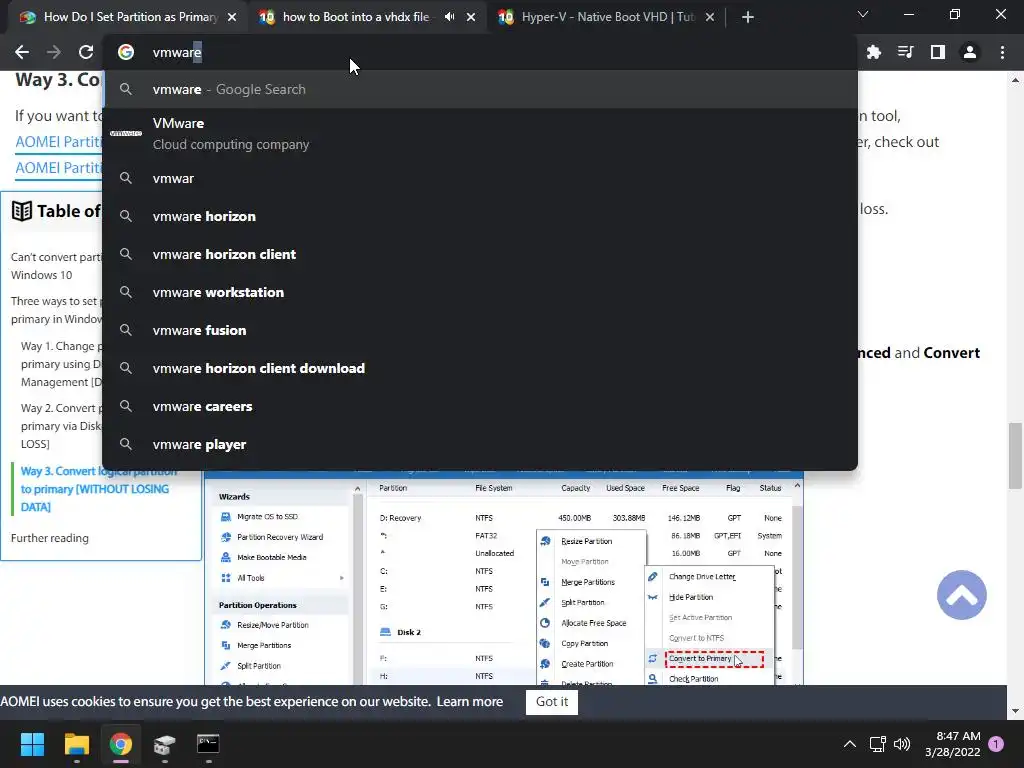The width and height of the screenshot is (1024, 768).
Task: Choose VMware Cloud computing company suggestion
Action: 480,134
